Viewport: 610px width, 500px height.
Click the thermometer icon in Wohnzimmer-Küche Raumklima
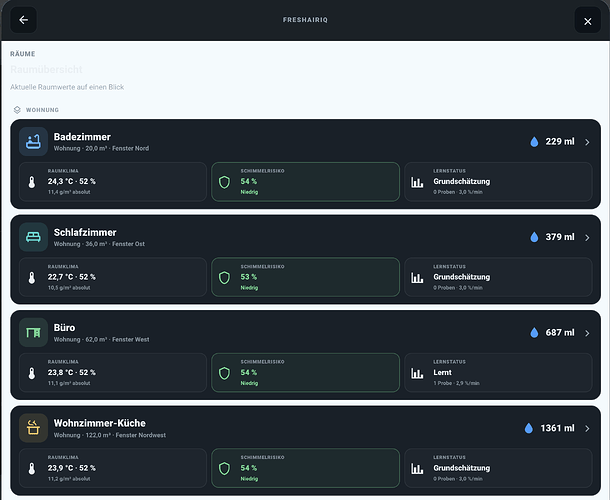[32, 468]
